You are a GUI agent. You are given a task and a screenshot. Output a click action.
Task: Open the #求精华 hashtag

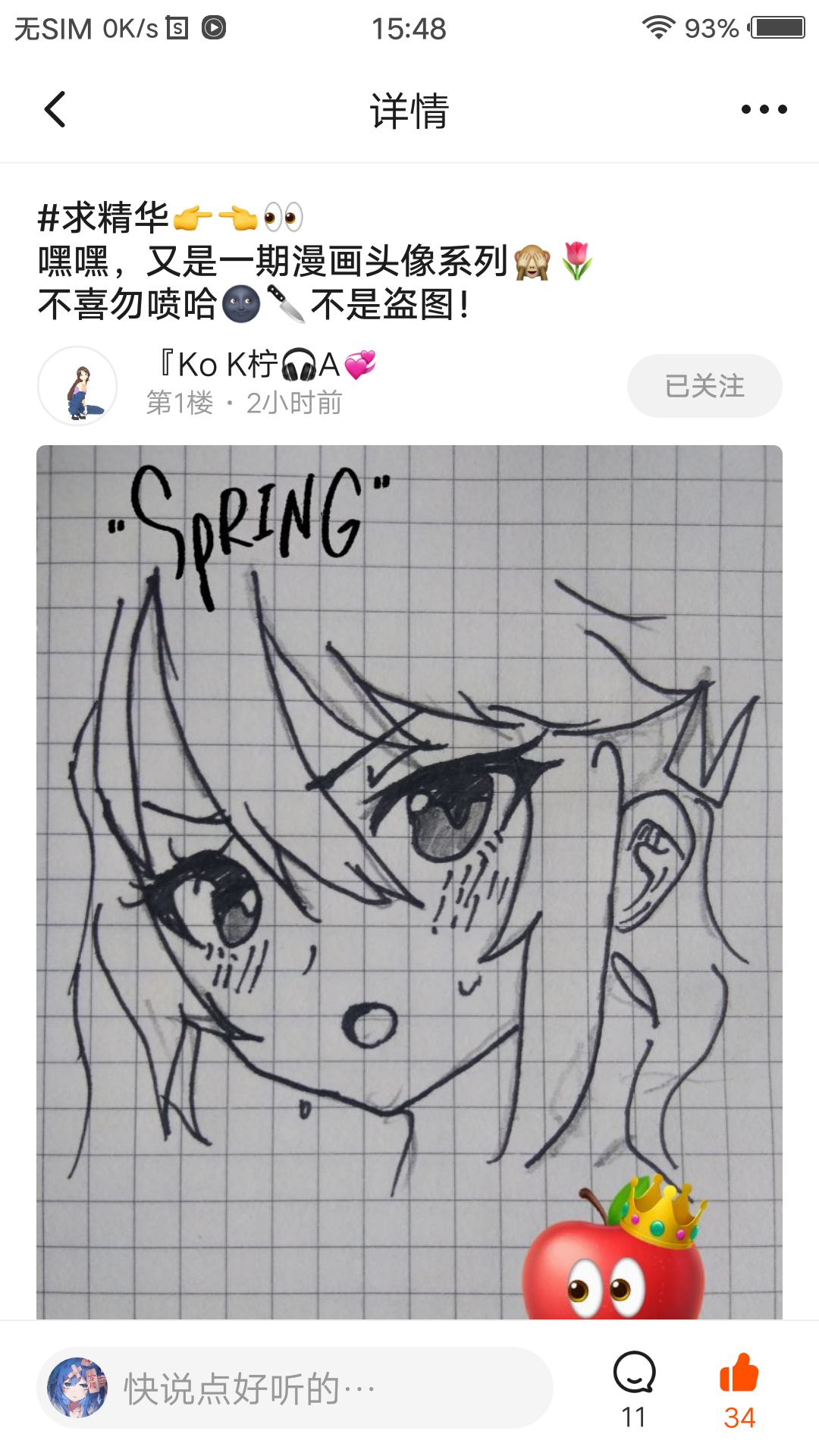coord(103,218)
